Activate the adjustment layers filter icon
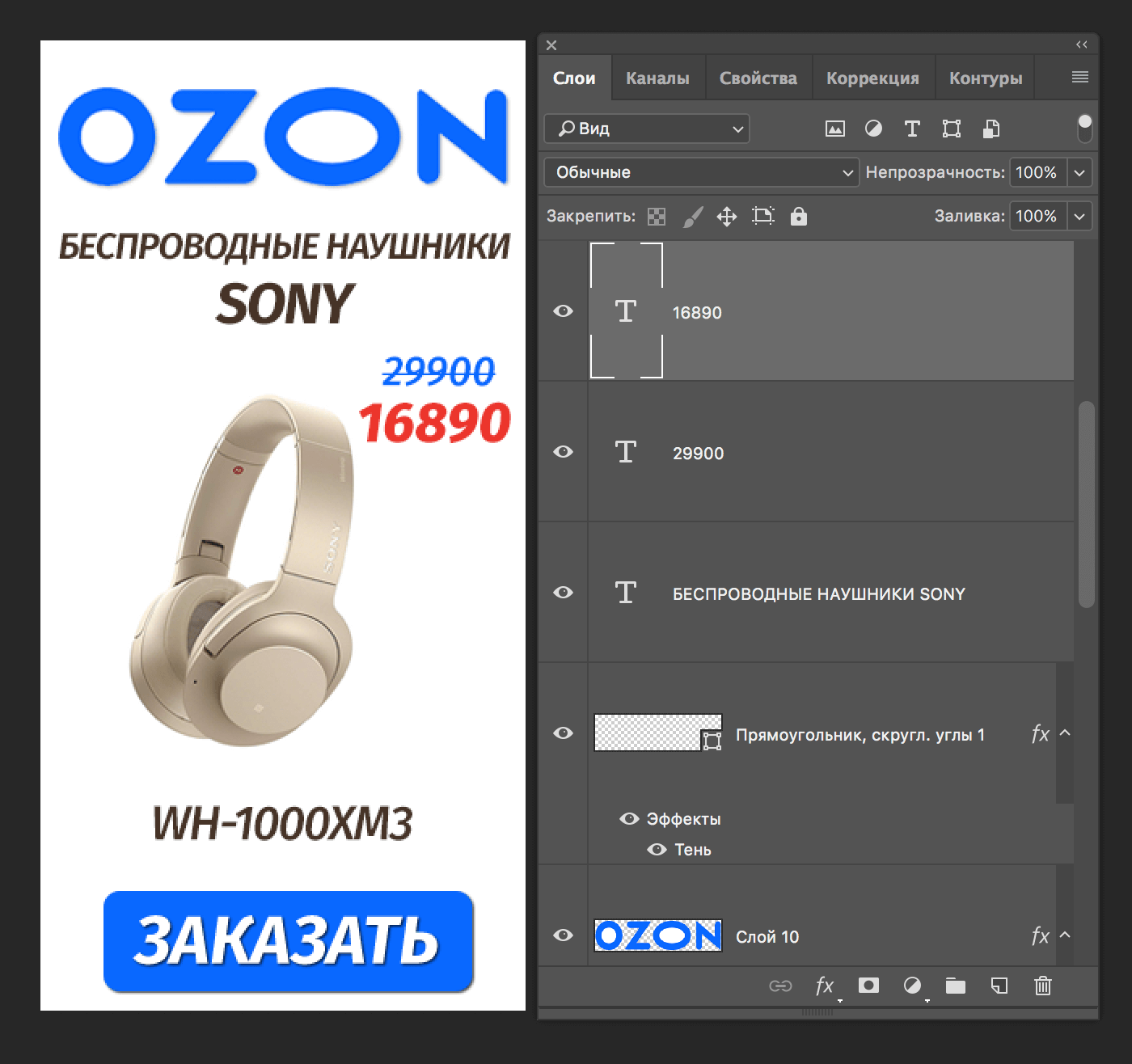This screenshot has height=1064, width=1132. (x=874, y=129)
